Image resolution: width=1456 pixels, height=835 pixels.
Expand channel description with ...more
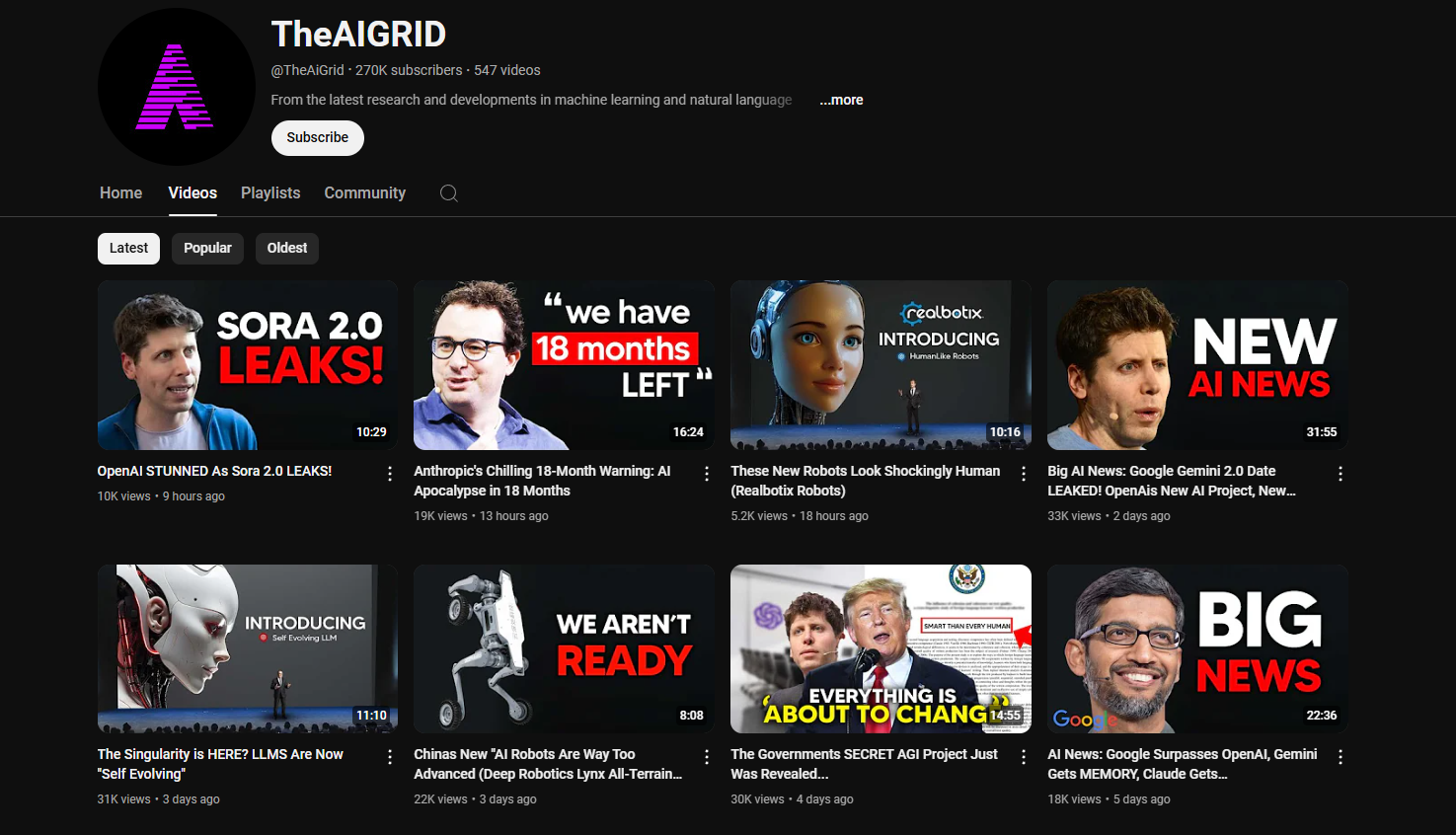841,100
